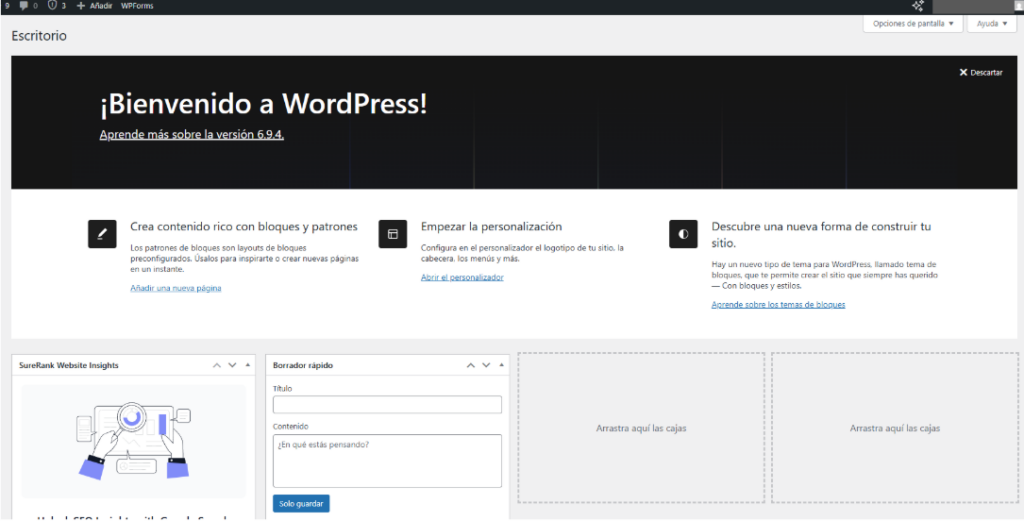The width and height of the screenshot is (1024, 521).
Task: Move Borrador rápido widget down
Action: 487,366
